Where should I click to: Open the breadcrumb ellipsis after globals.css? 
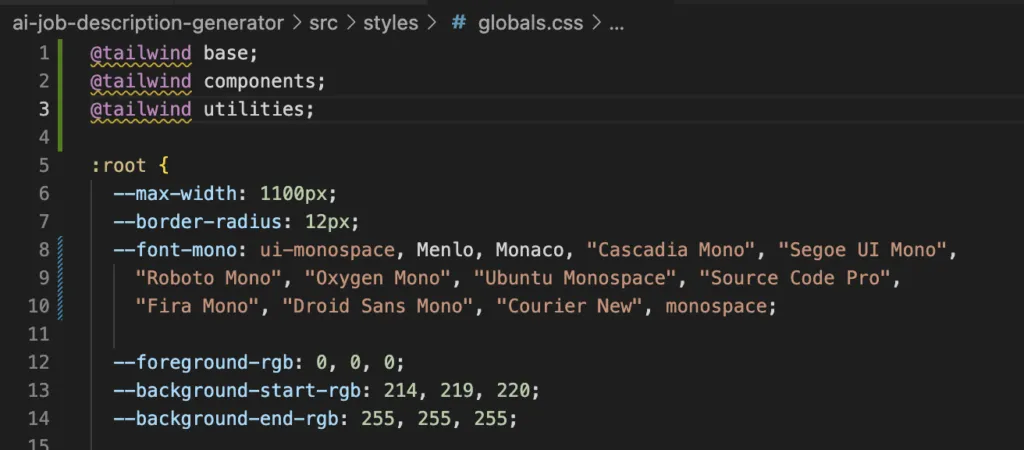point(616,22)
